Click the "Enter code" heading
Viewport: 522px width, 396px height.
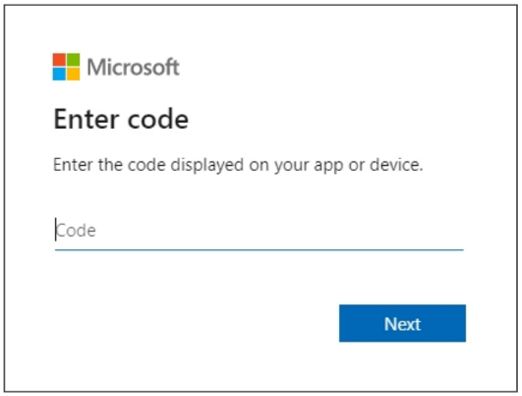point(121,119)
